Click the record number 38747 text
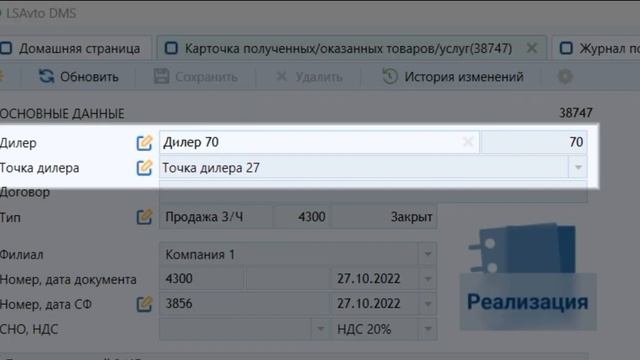Image resolution: width=640 pixels, height=360 pixels. coord(576,113)
